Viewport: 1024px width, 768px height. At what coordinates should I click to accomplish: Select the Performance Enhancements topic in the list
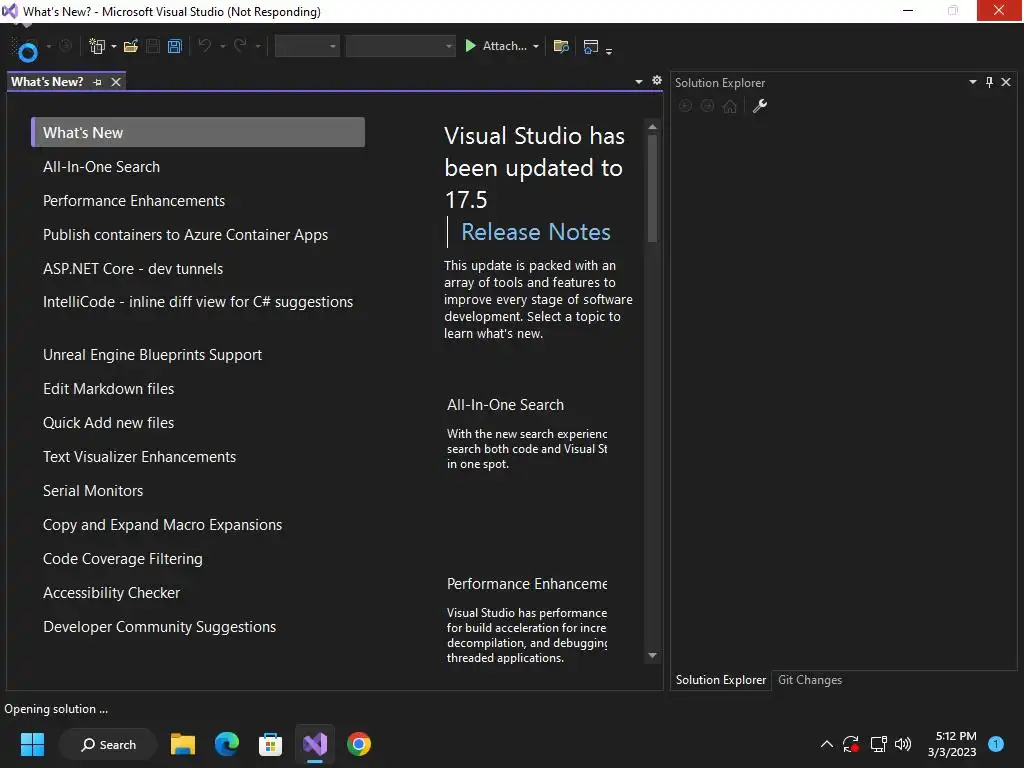point(134,200)
